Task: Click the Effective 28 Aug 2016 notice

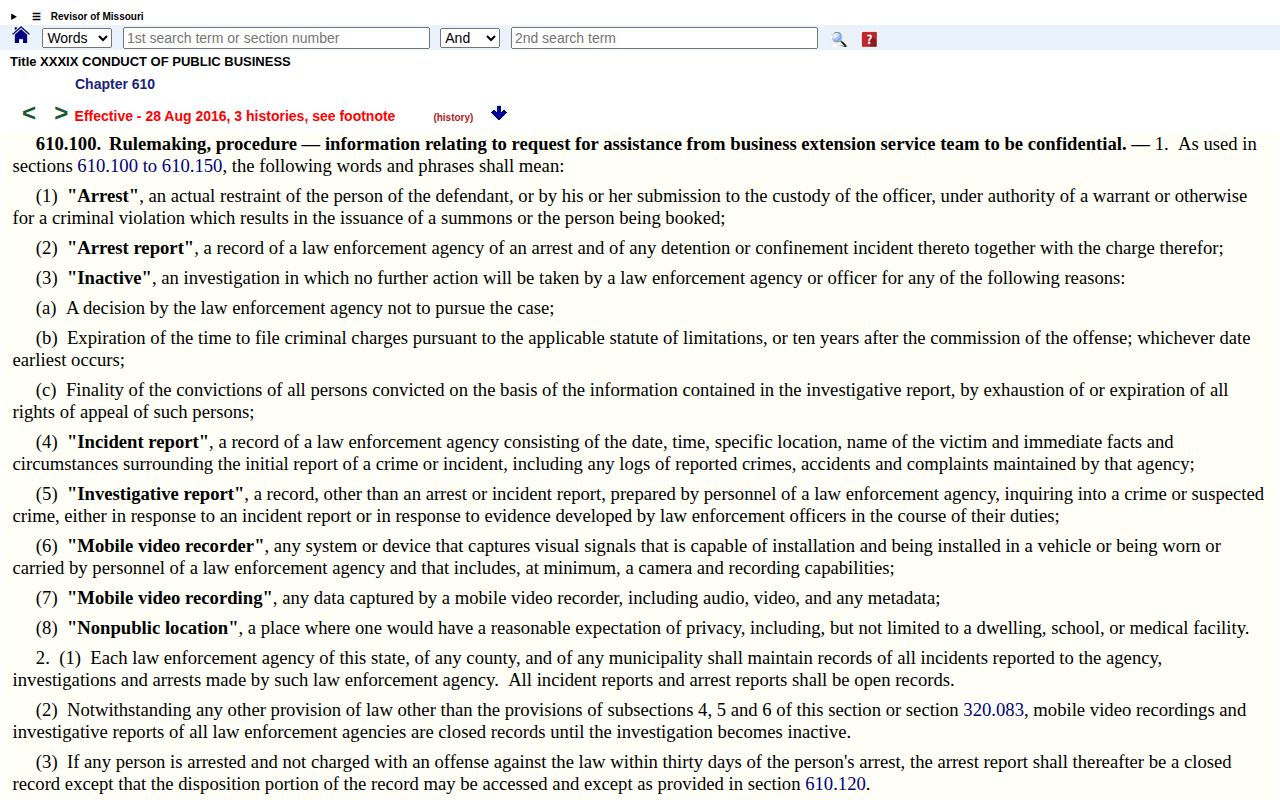Action: point(235,116)
